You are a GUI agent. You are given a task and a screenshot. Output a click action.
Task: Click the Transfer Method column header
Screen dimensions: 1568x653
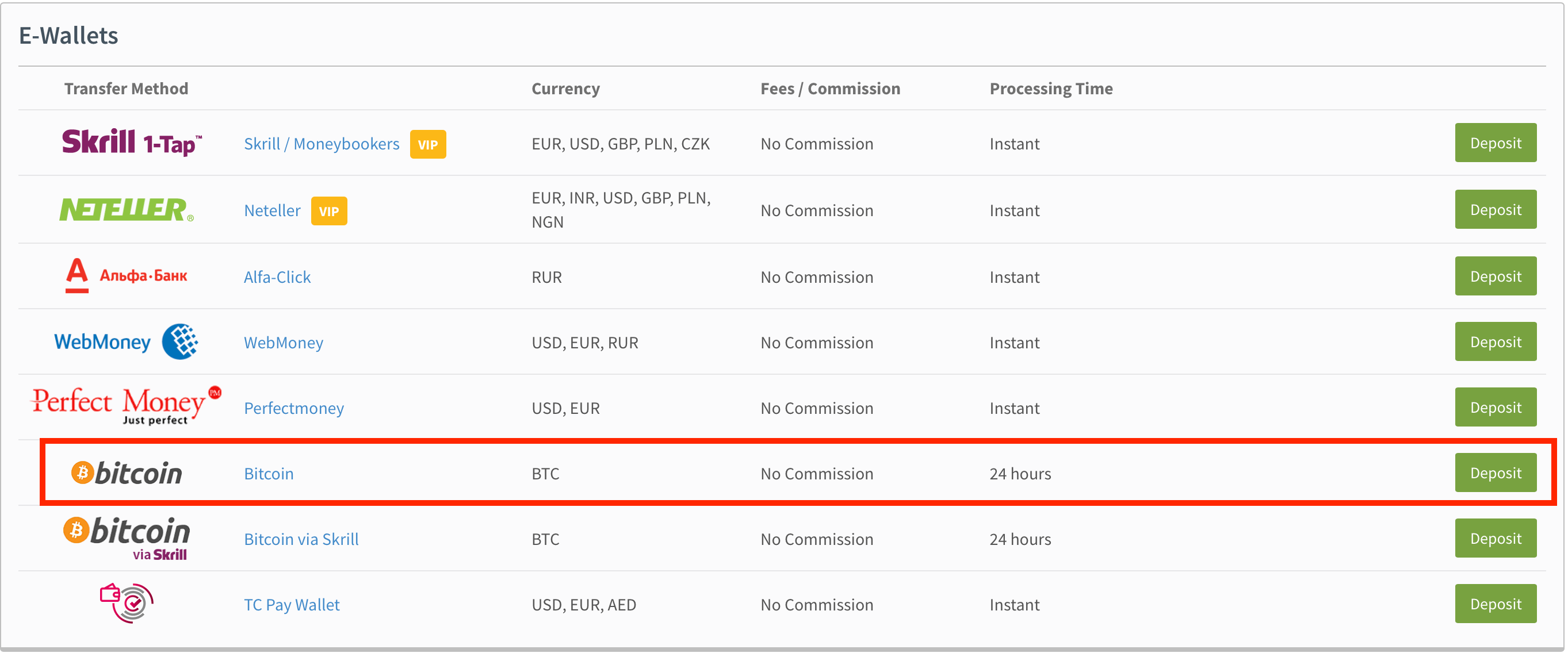126,89
